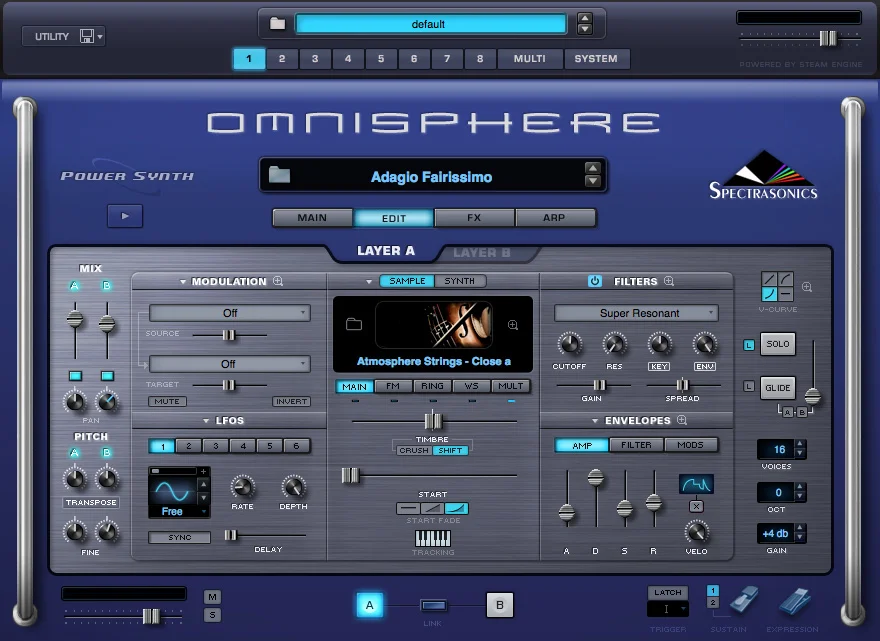Screen dimensions: 880x641
Task: Open the Free LFO rate dropdown
Action: tap(178, 510)
